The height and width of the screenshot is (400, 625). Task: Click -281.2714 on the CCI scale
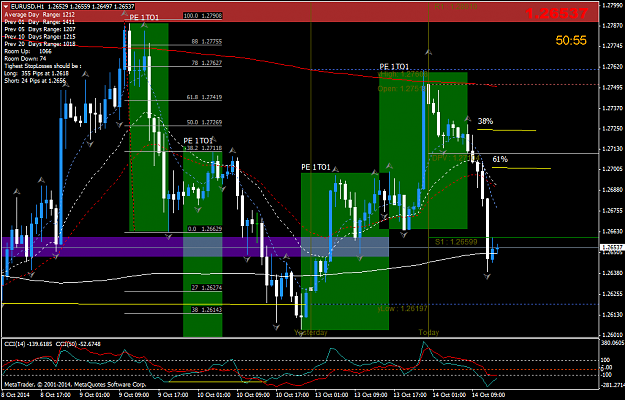click(x=612, y=385)
